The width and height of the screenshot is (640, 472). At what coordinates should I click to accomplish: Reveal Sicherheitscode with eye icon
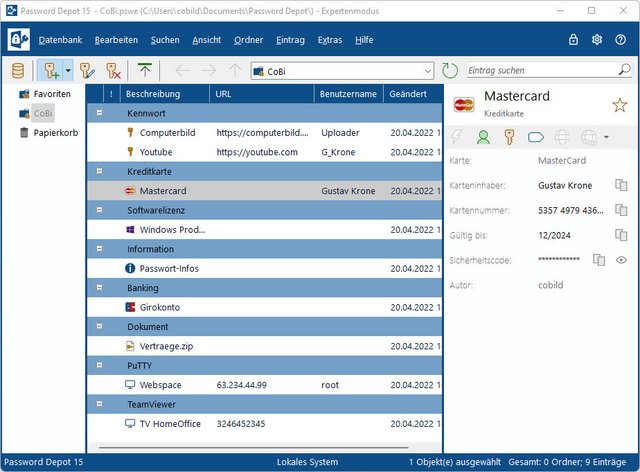point(621,260)
